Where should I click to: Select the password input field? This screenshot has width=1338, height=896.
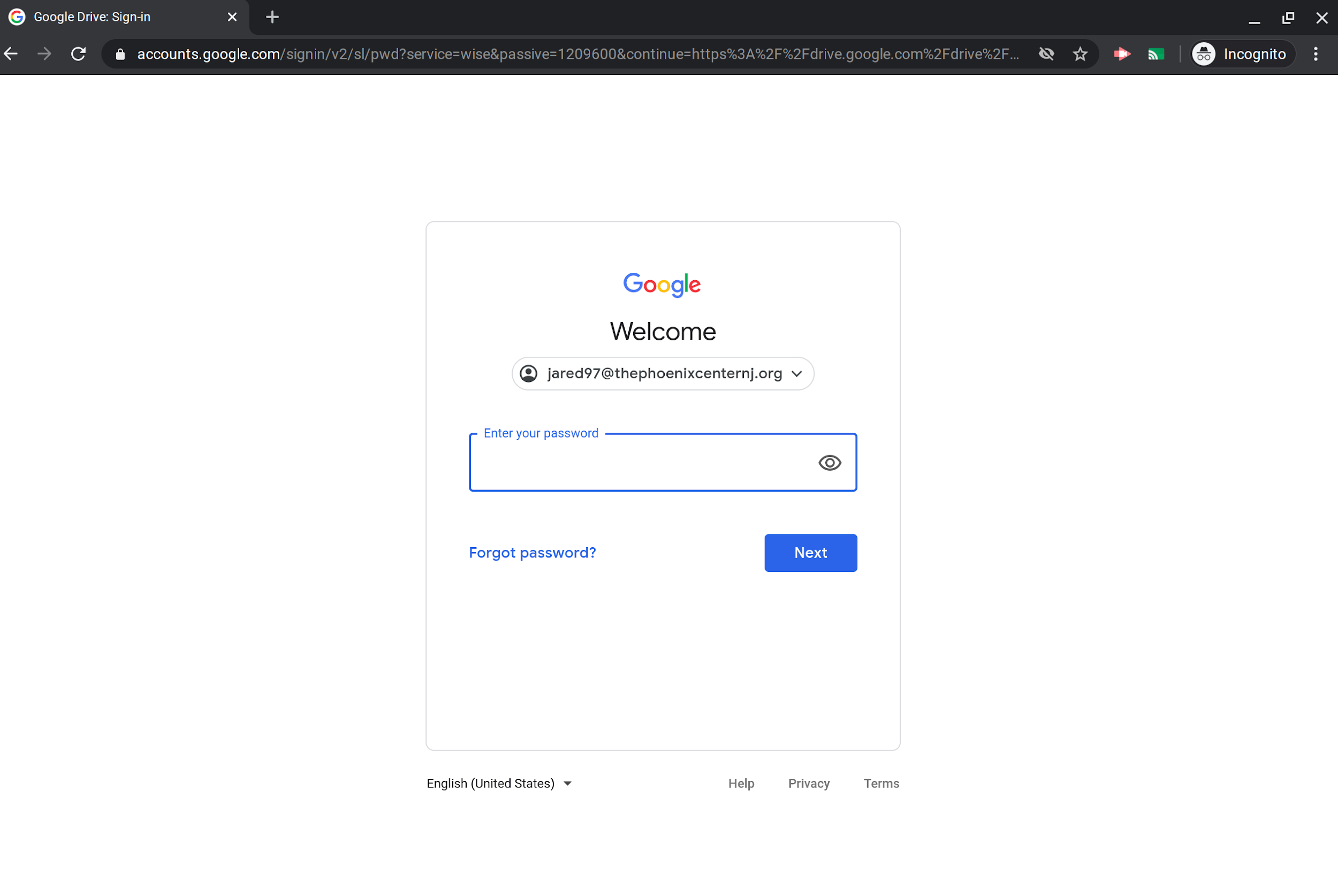pos(663,462)
